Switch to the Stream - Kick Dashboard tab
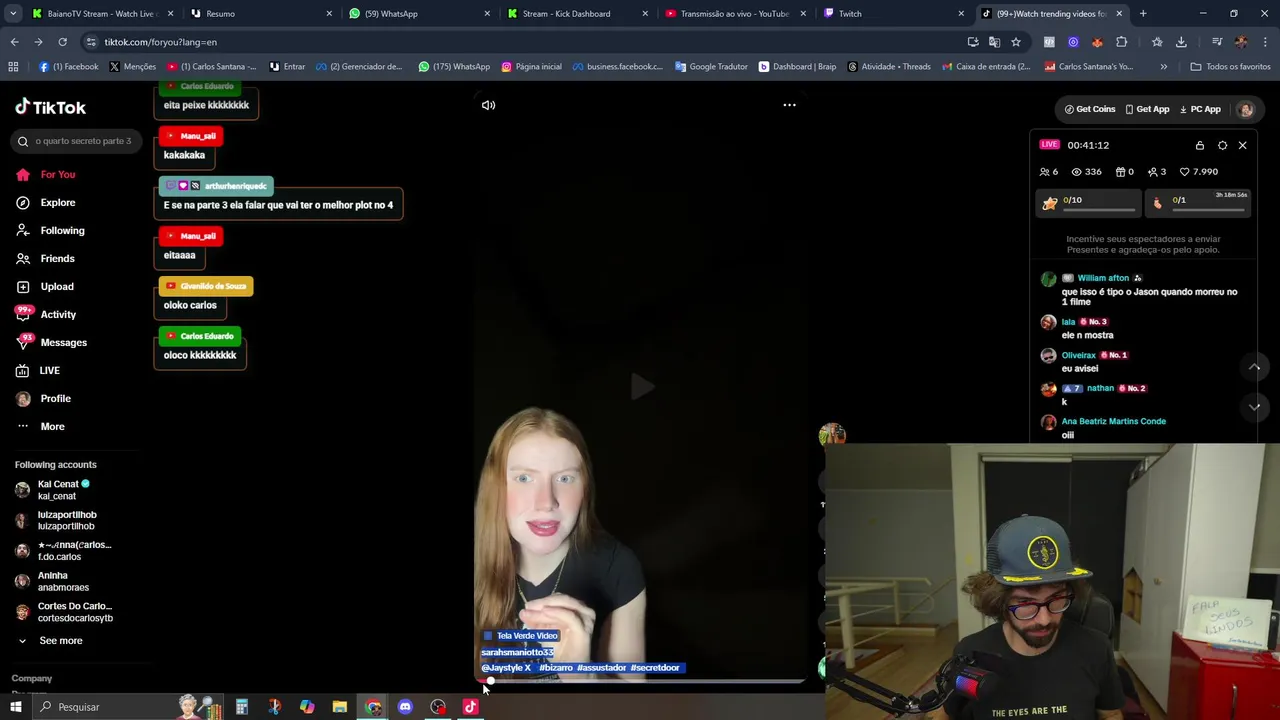1280x720 pixels. [578, 14]
